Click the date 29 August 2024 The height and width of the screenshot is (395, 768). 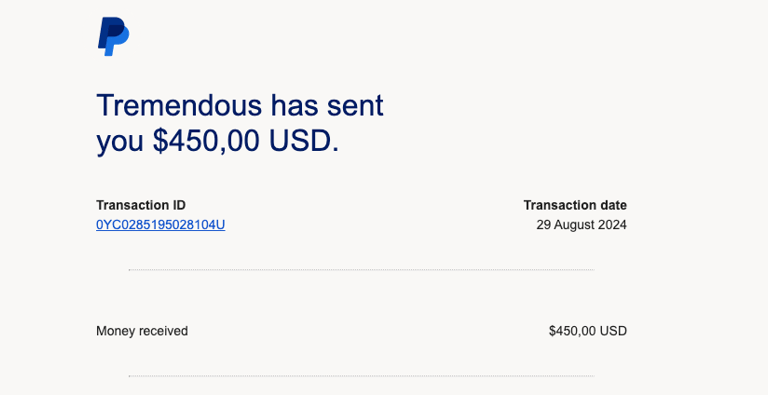[x=581, y=225]
